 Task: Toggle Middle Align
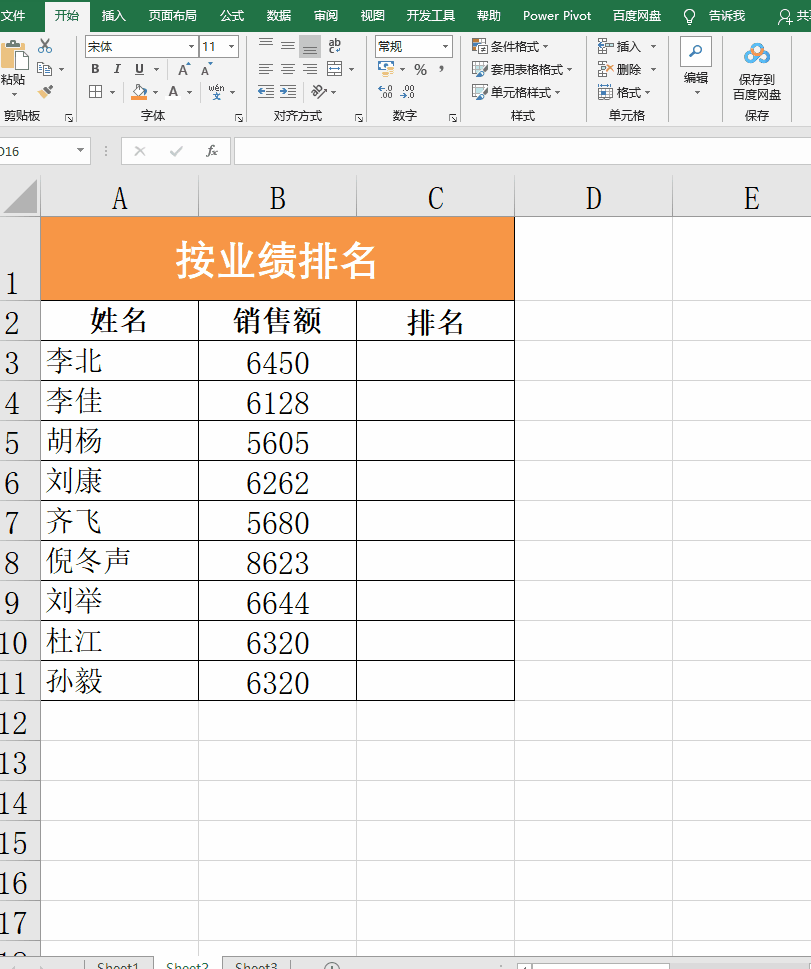pos(288,45)
